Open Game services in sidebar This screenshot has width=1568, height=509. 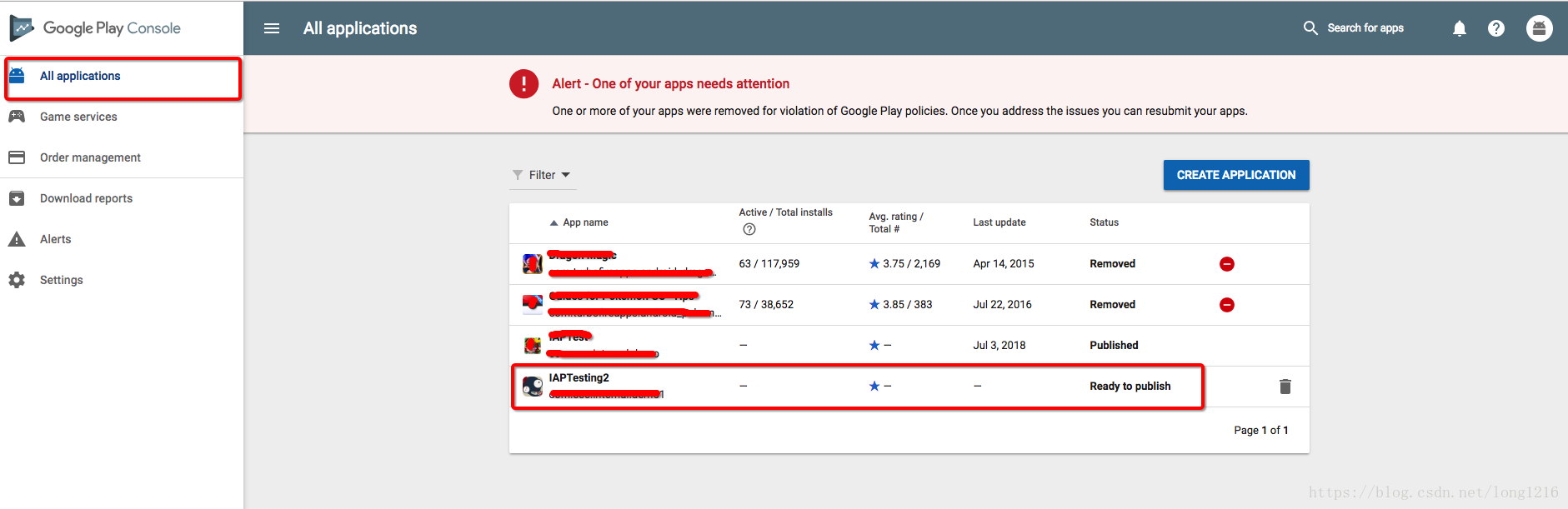click(78, 117)
